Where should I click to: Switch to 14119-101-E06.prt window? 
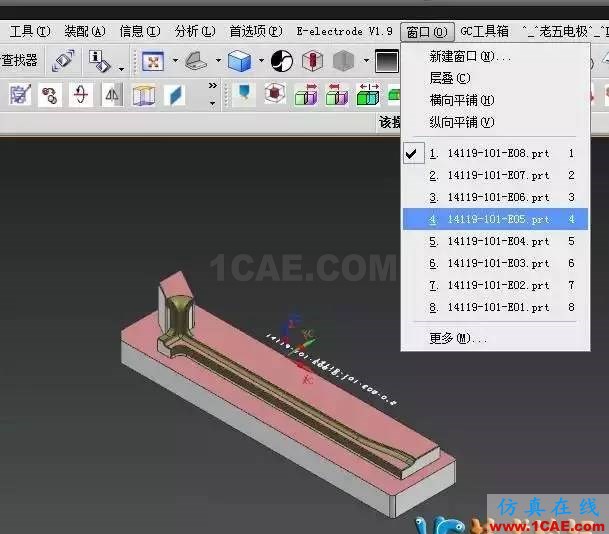(495, 197)
